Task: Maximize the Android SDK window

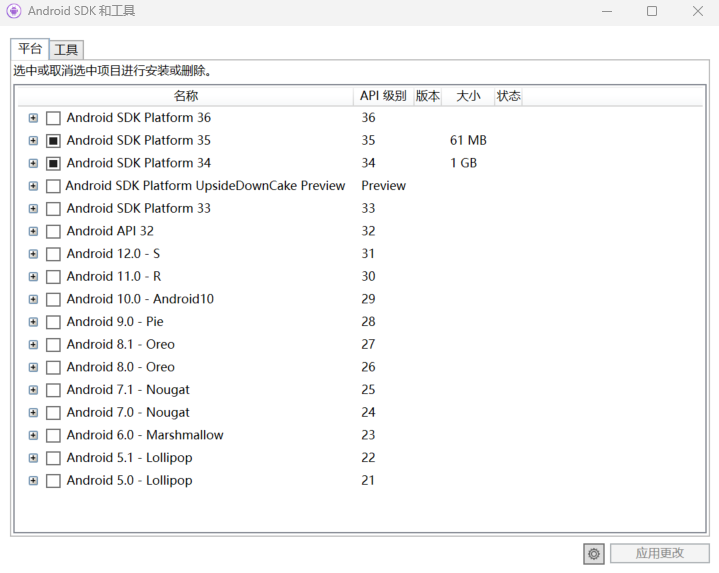Action: (x=652, y=11)
